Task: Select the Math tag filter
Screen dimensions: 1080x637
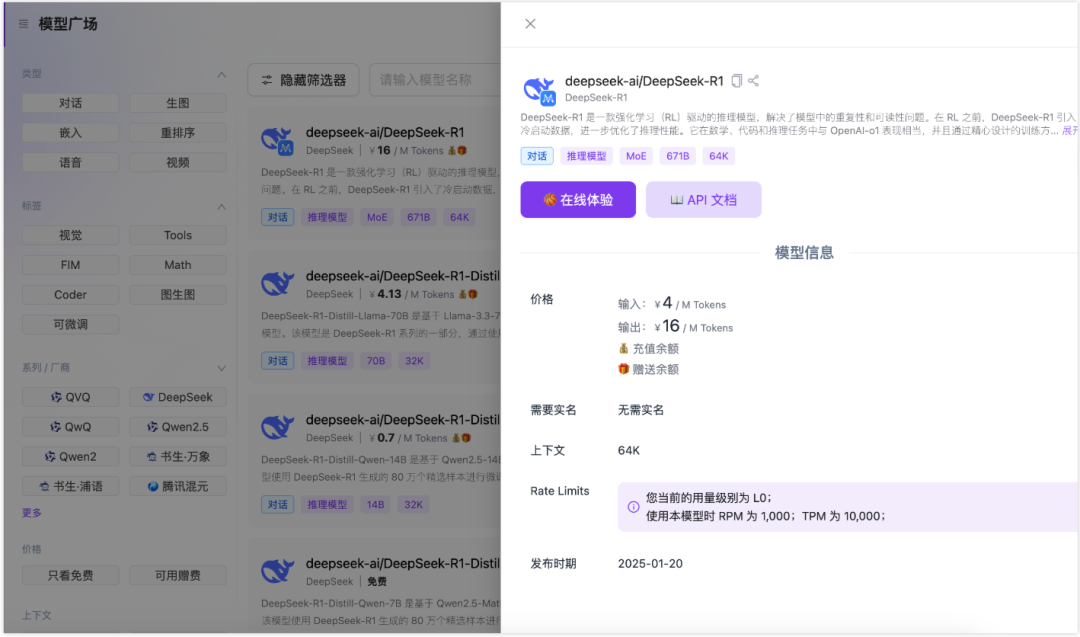Action: pyautogui.click(x=178, y=265)
